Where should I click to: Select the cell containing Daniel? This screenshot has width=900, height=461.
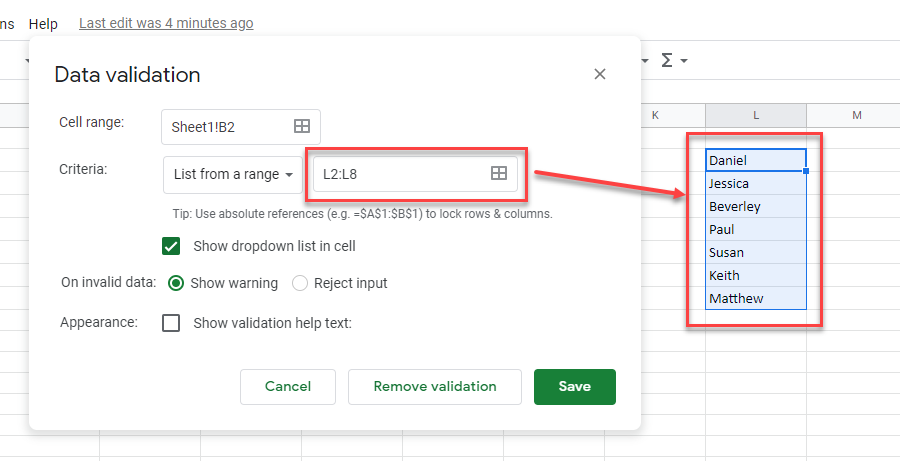[755, 160]
